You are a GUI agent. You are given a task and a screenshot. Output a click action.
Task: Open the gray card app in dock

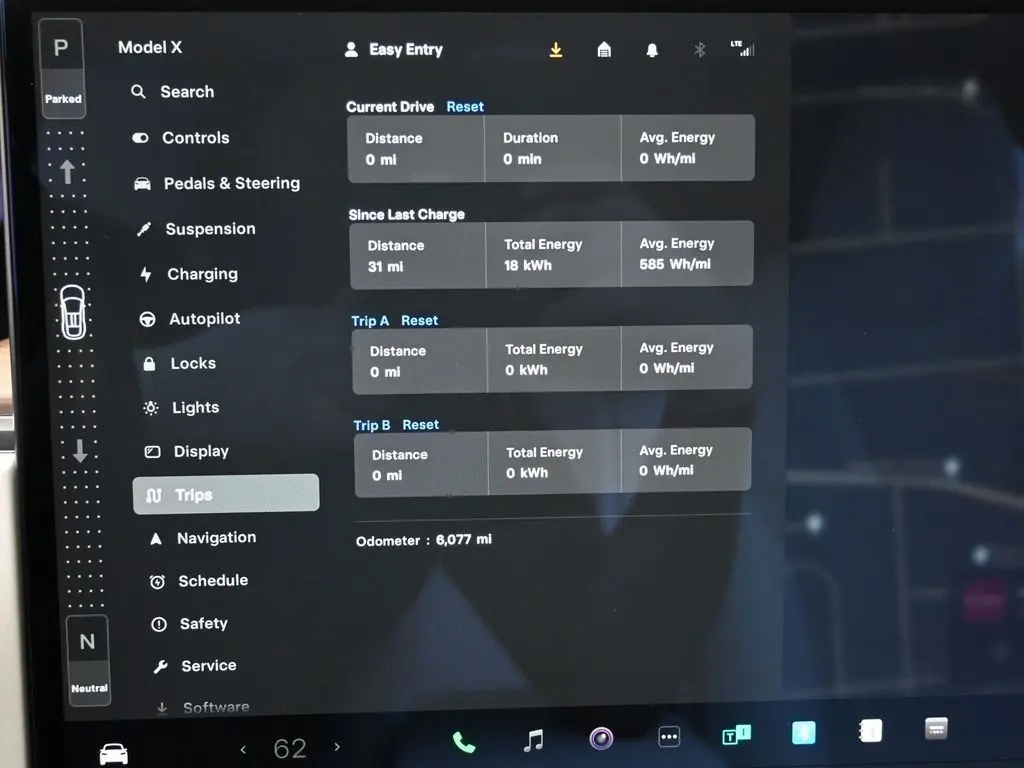pos(936,729)
